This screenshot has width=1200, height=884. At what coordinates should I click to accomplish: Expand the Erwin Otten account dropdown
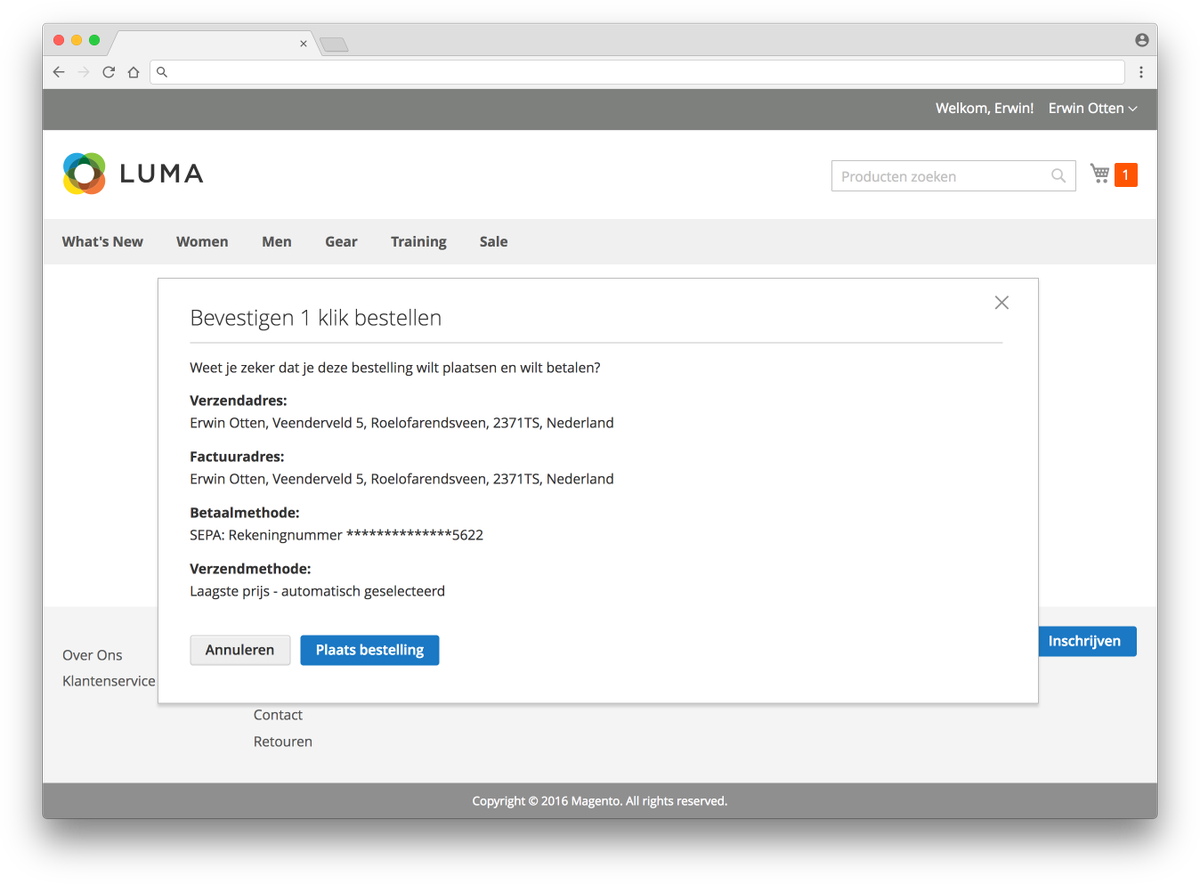click(x=1092, y=108)
